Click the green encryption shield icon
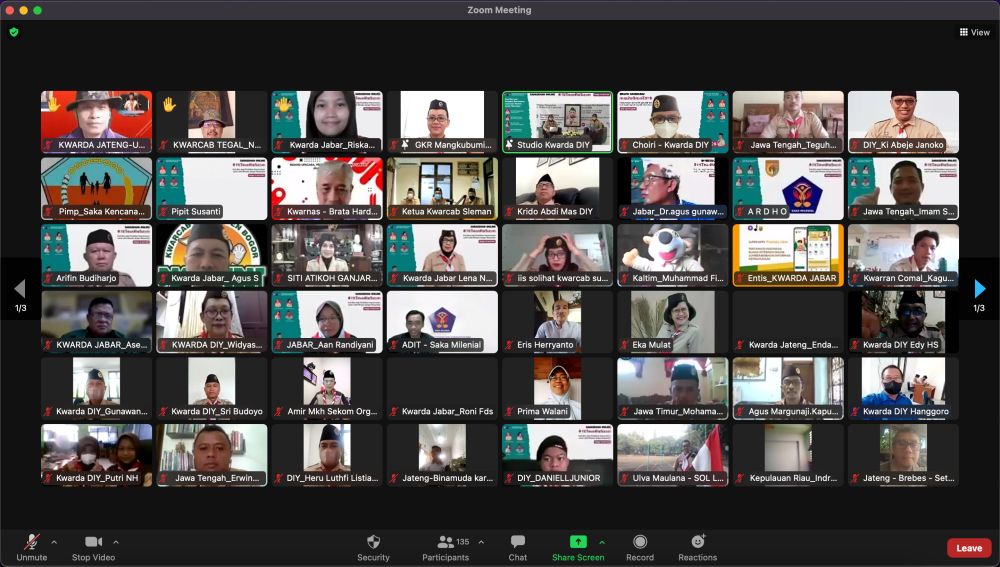 14,32
